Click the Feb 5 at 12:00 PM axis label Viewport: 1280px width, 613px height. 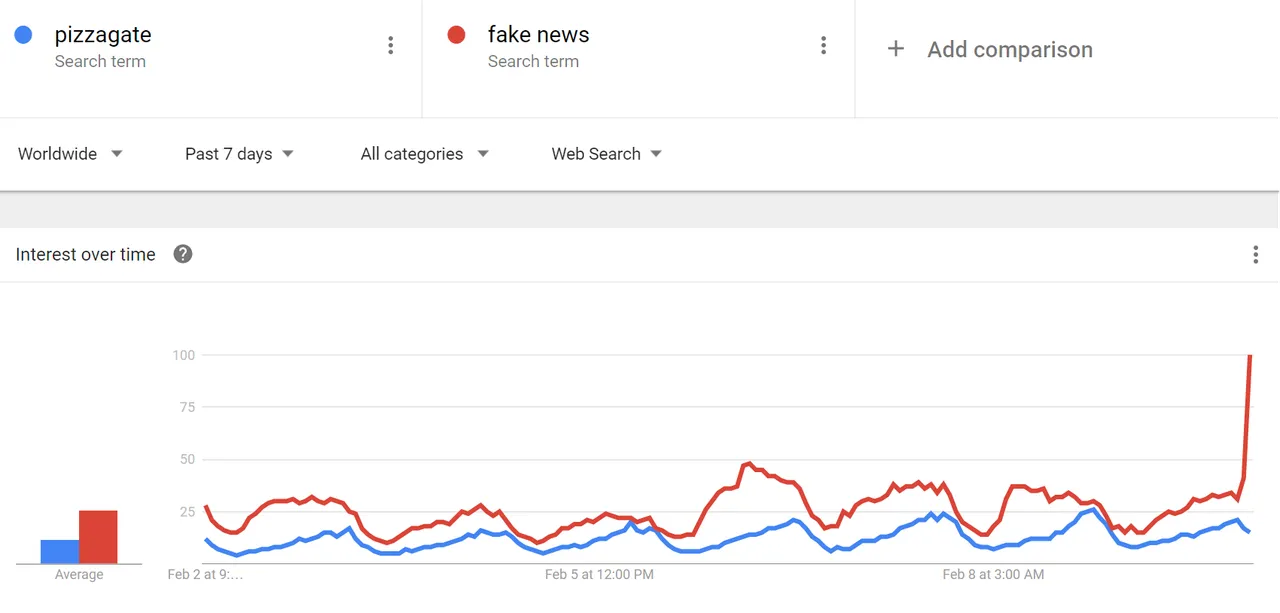[599, 574]
